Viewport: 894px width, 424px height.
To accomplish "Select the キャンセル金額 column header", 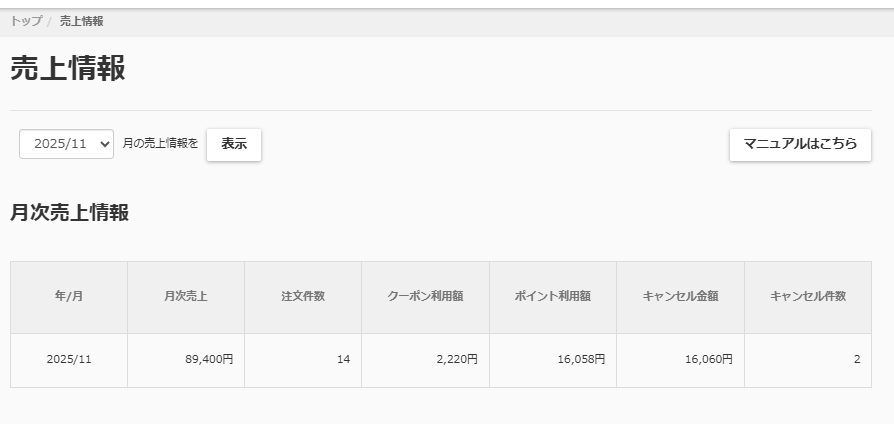I will [x=680, y=297].
